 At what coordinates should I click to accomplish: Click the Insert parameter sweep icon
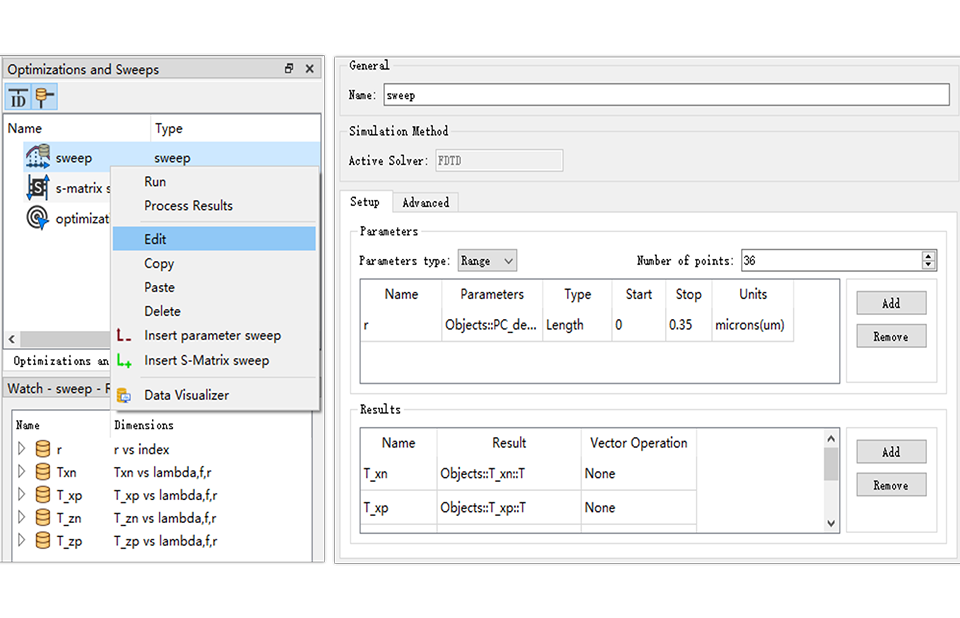[124, 336]
